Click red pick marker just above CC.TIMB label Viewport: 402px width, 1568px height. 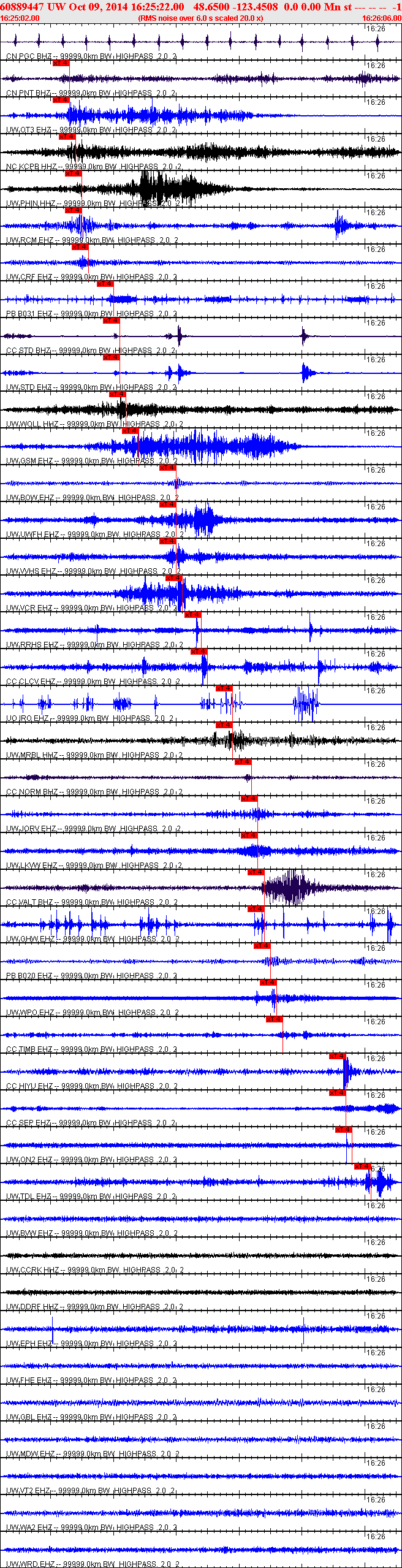coord(274,1019)
